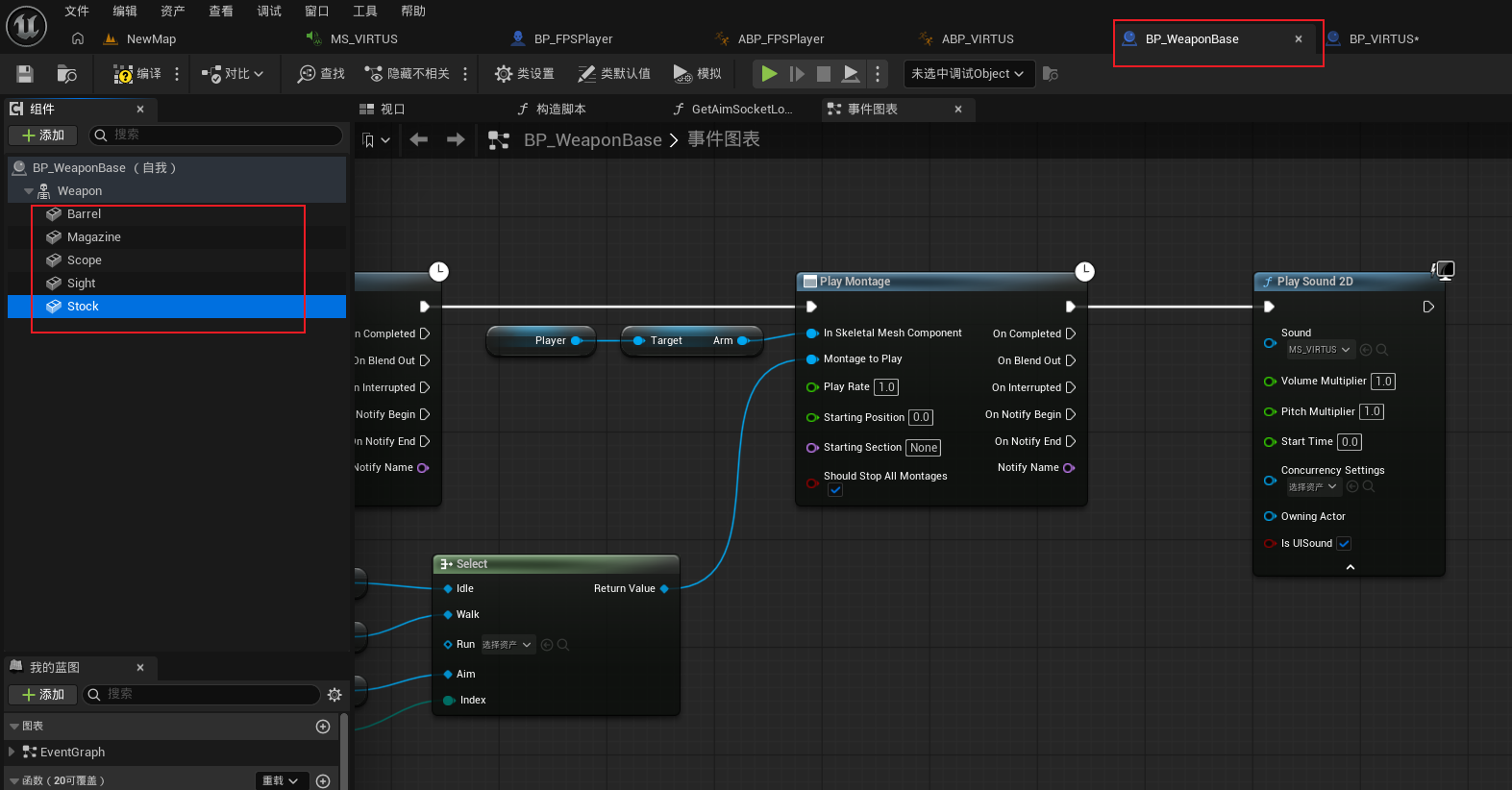Expand the EventGraph item
This screenshot has height=790, width=1512.
12,753
